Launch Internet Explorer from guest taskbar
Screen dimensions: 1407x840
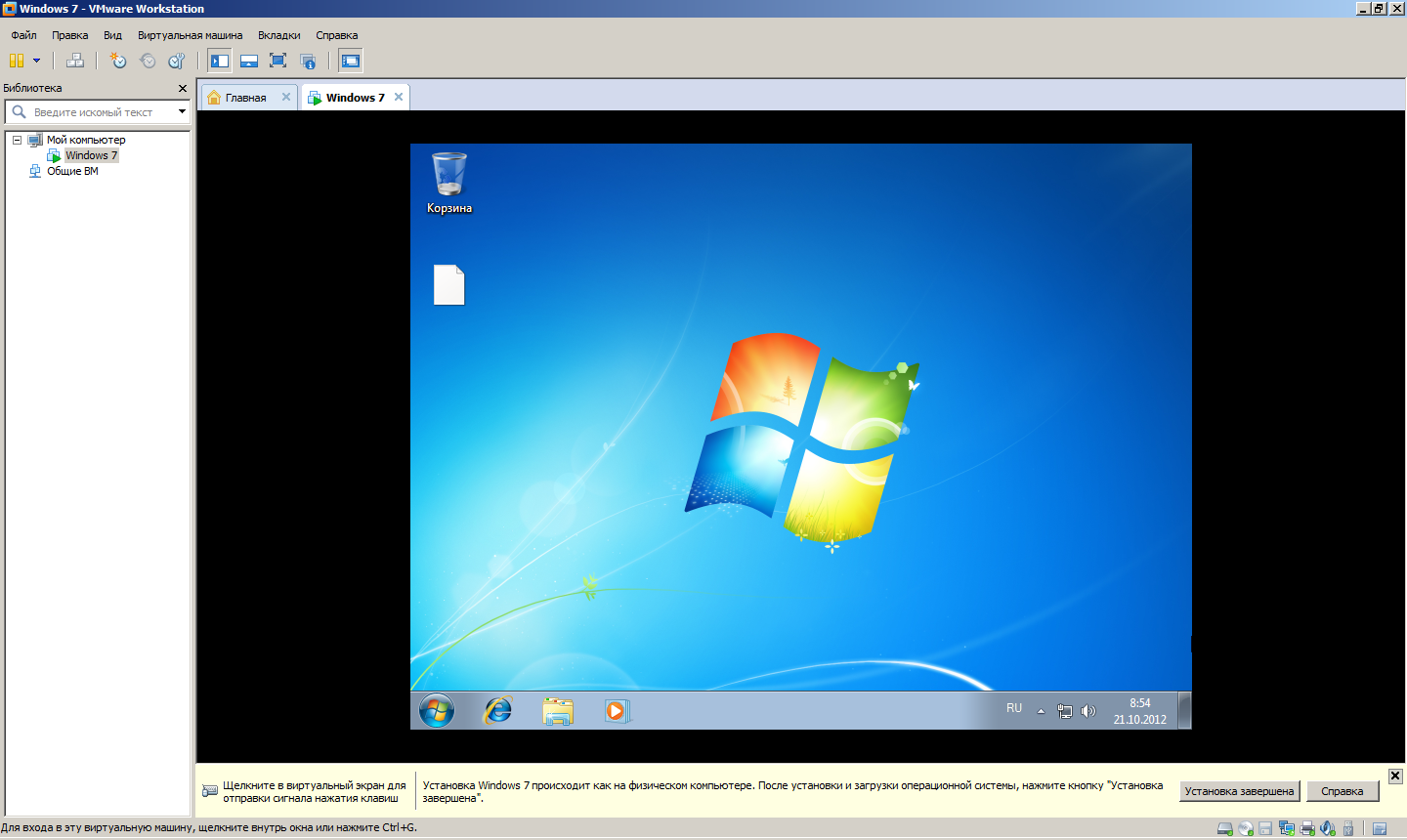pyautogui.click(x=498, y=711)
